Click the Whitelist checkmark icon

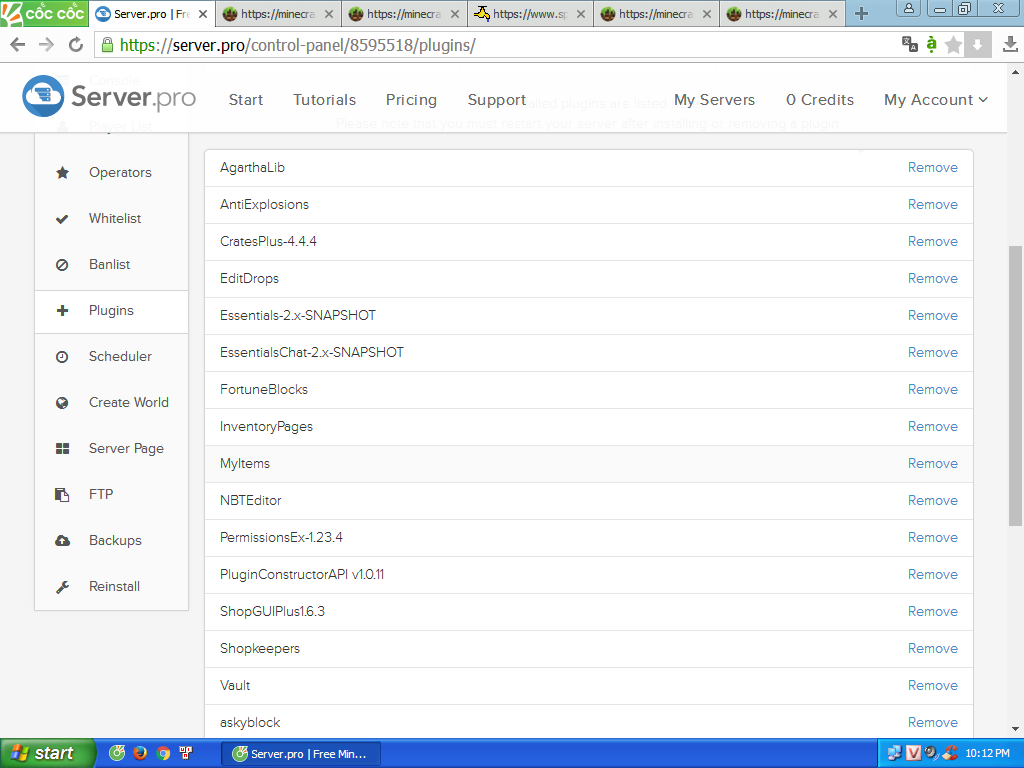[62, 219]
